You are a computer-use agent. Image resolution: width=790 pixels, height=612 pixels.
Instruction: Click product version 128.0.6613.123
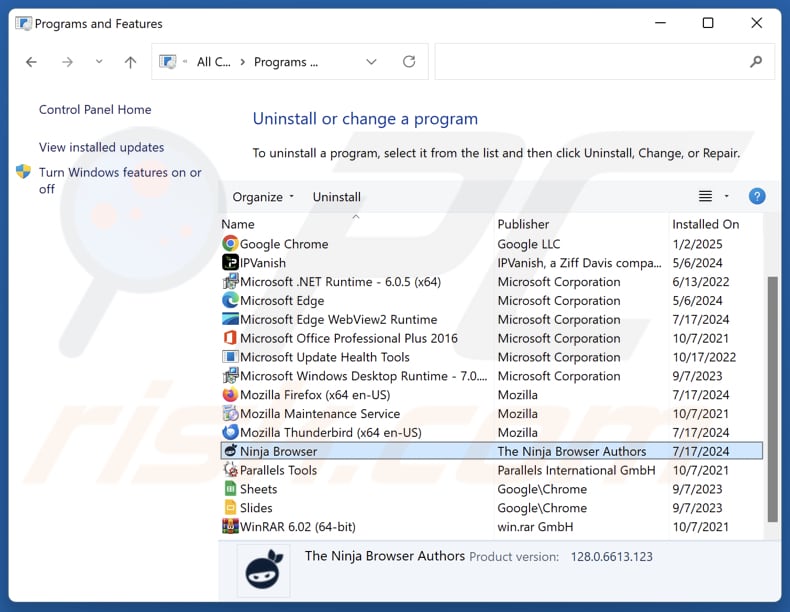point(612,557)
